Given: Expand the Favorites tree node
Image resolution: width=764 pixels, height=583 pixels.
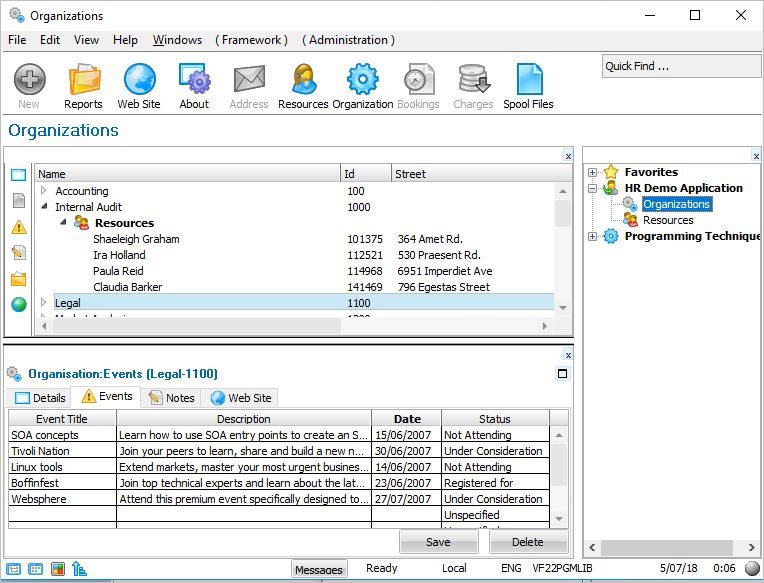Looking at the screenshot, I should pyautogui.click(x=593, y=172).
